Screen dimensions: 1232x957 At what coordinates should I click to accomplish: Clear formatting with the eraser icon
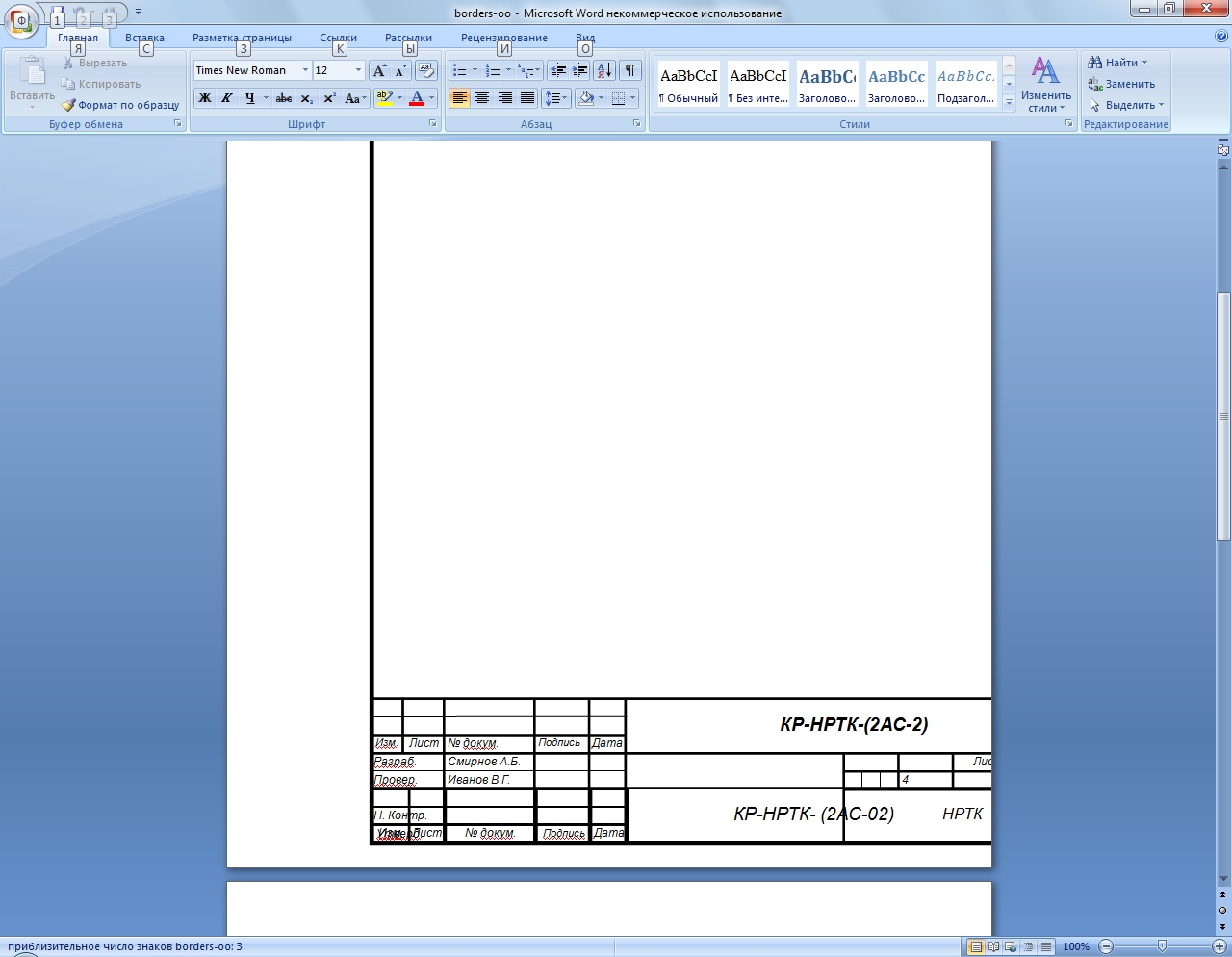click(x=426, y=70)
